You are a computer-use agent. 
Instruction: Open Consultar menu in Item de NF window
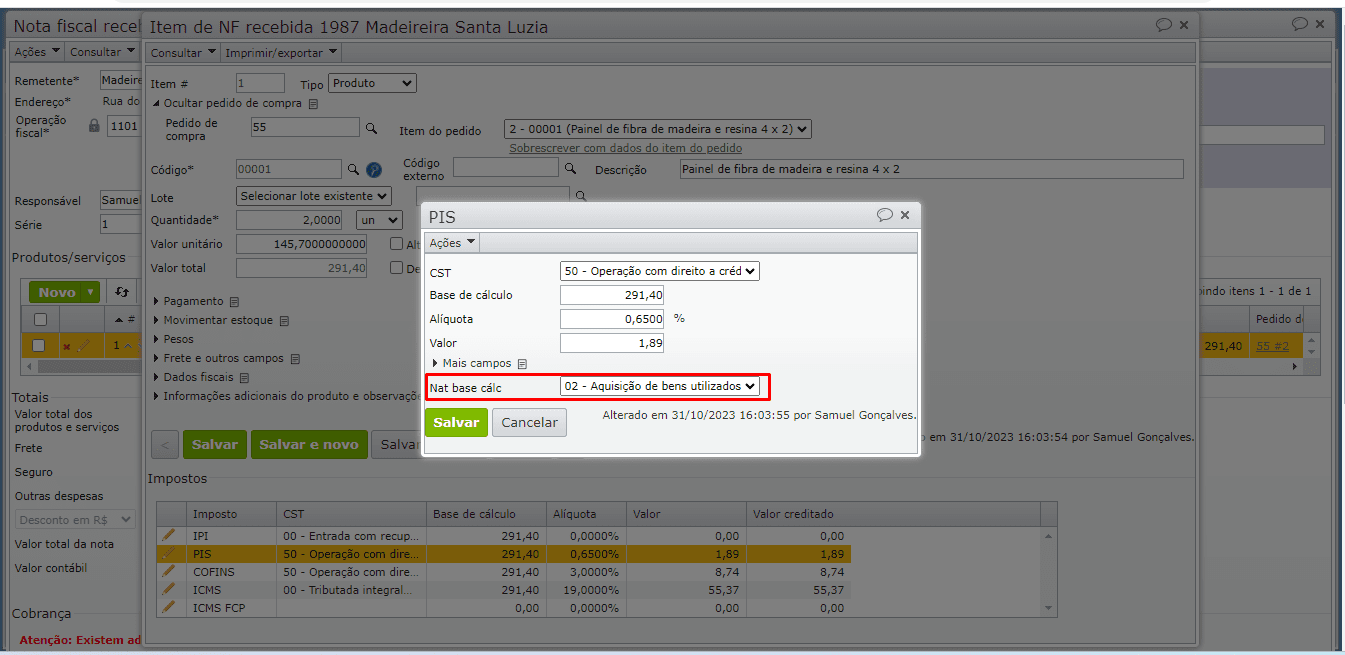pyautogui.click(x=183, y=53)
